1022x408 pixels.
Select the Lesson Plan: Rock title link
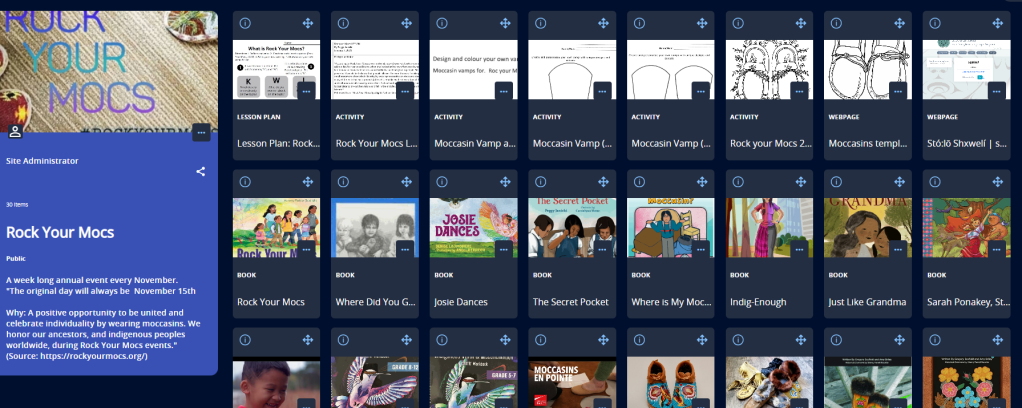point(276,143)
